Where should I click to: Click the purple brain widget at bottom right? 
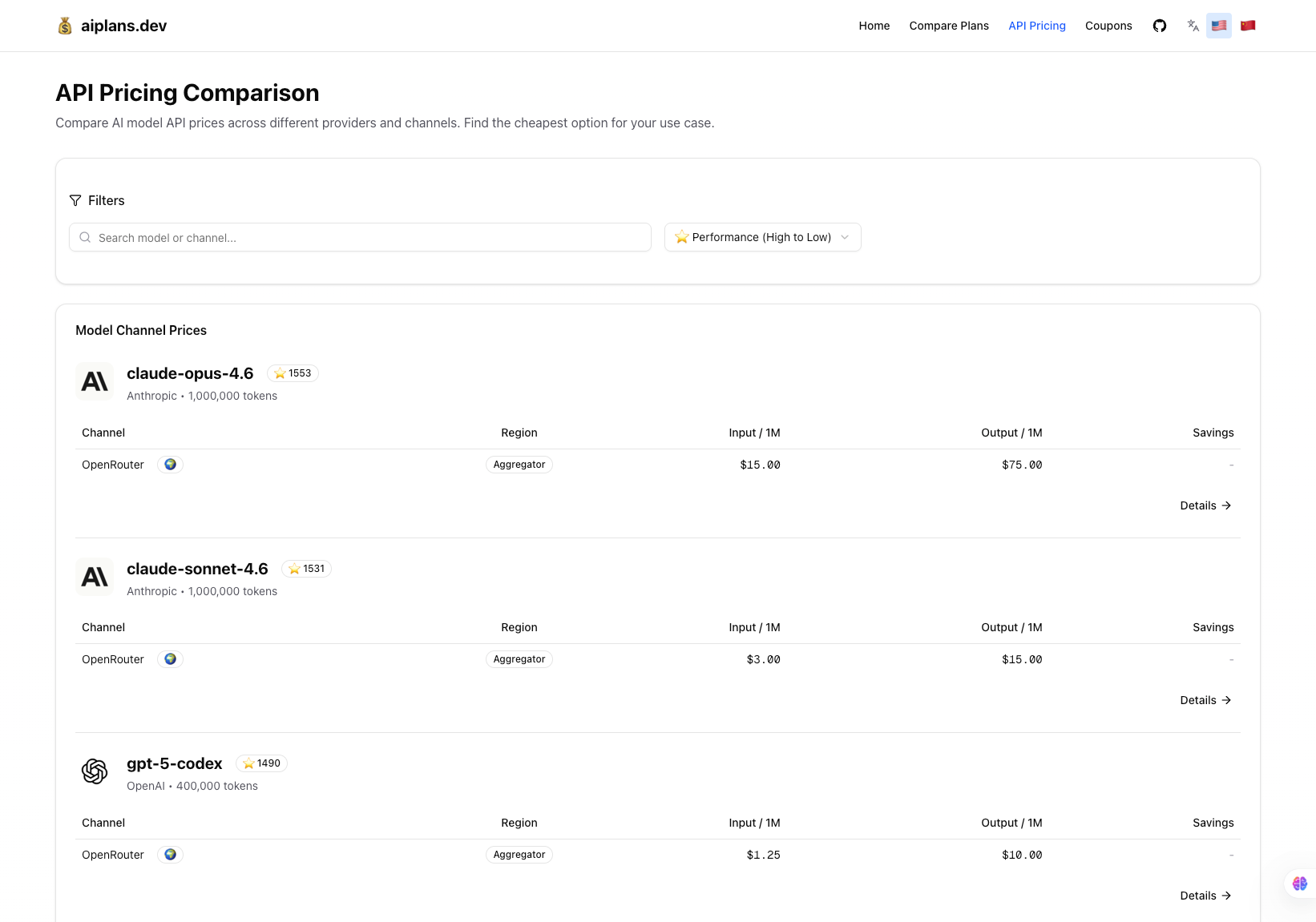[x=1299, y=884]
